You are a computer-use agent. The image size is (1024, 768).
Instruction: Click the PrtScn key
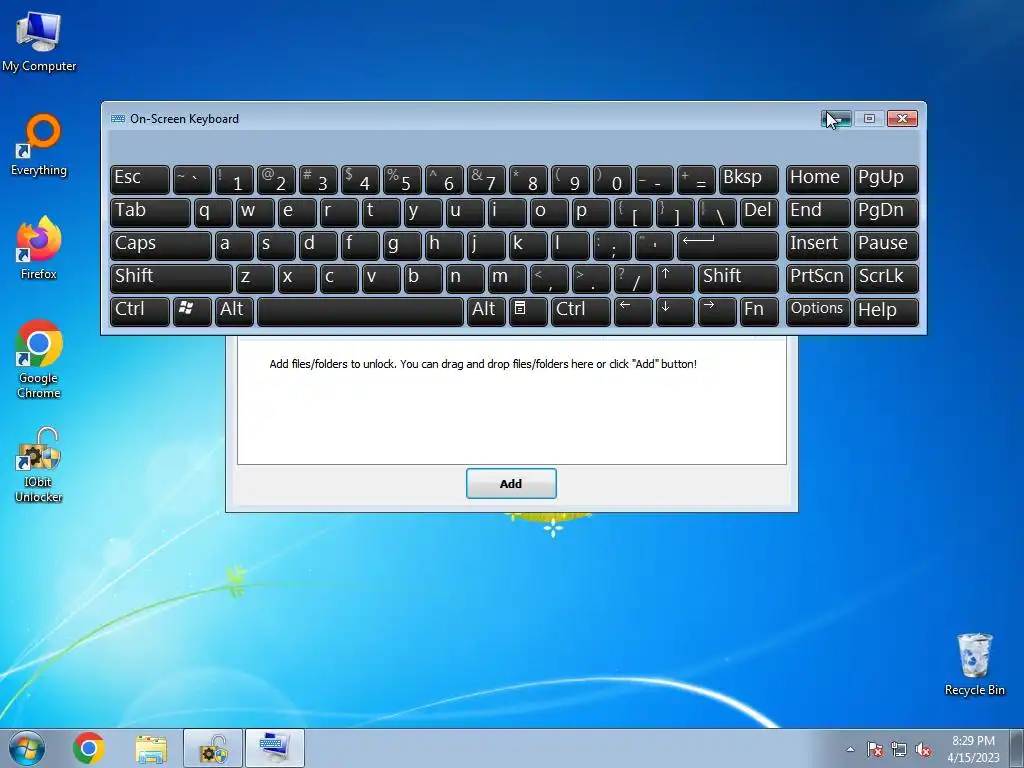[x=818, y=278]
